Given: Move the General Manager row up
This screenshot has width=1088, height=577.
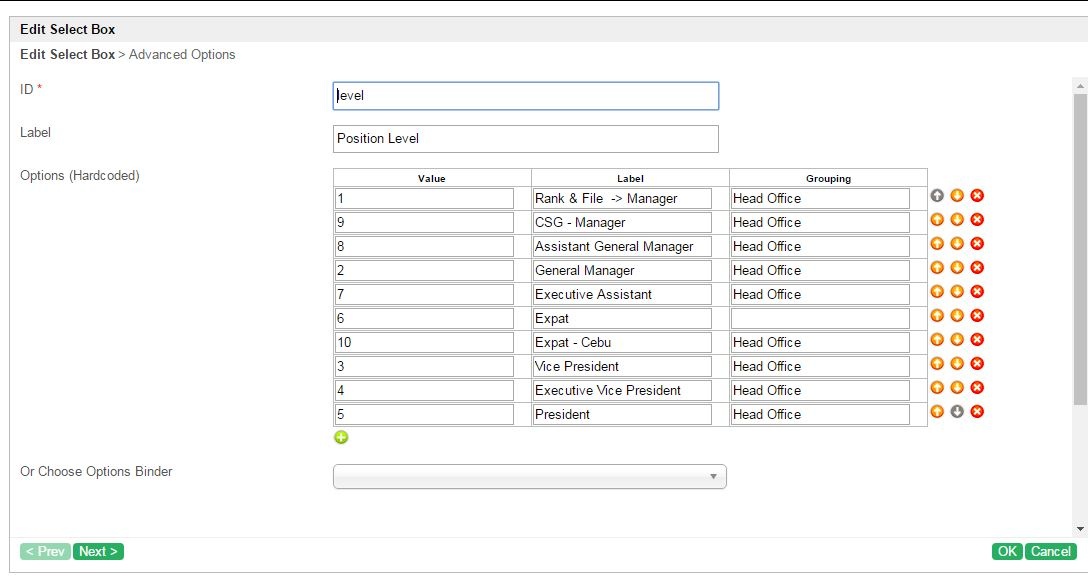Looking at the screenshot, I should (x=937, y=268).
